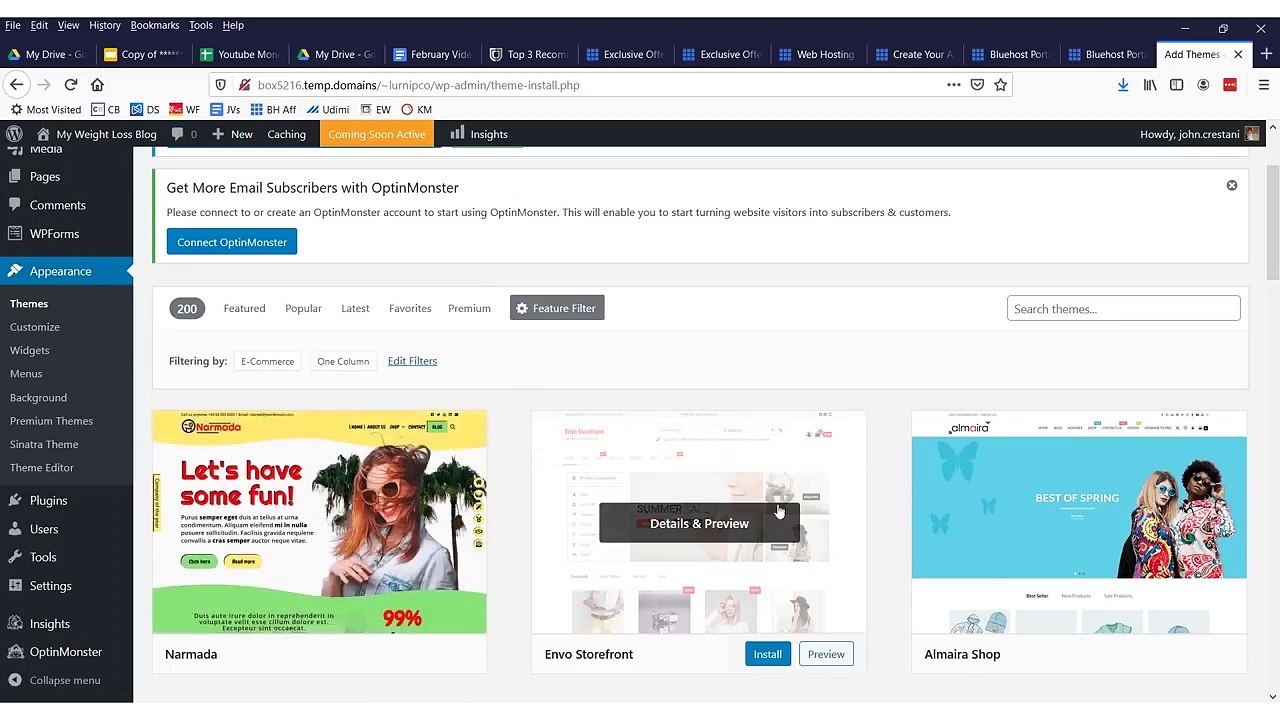
Task: Select the Featured themes filter
Action: pyautogui.click(x=244, y=308)
